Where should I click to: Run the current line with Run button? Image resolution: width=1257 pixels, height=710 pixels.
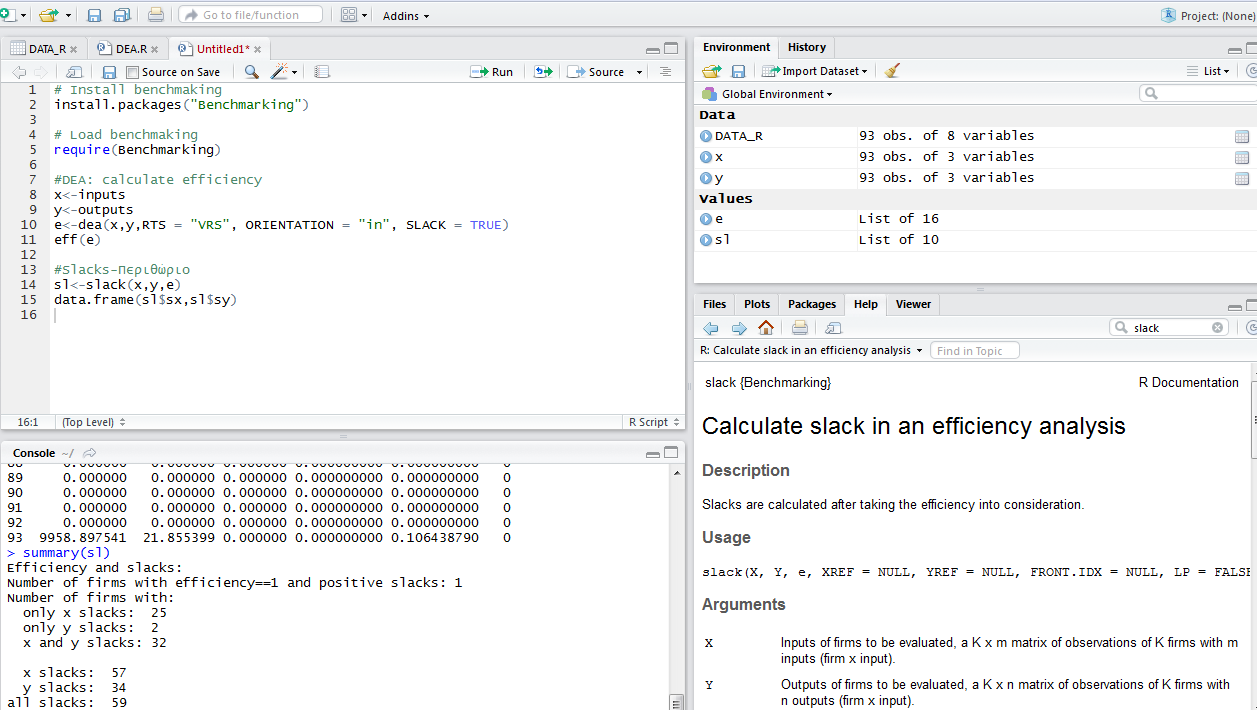(492, 72)
